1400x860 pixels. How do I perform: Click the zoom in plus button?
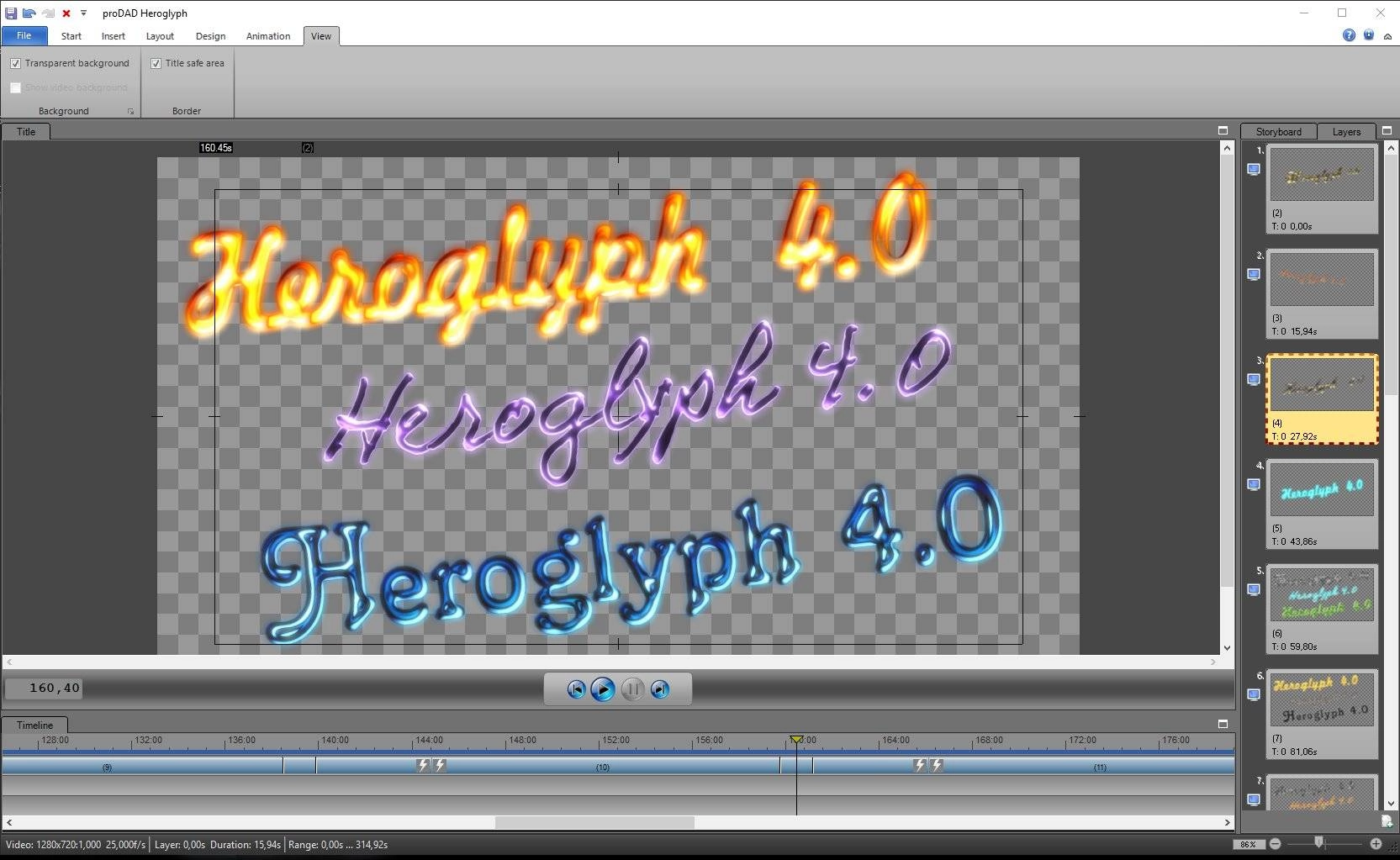[x=1376, y=843]
